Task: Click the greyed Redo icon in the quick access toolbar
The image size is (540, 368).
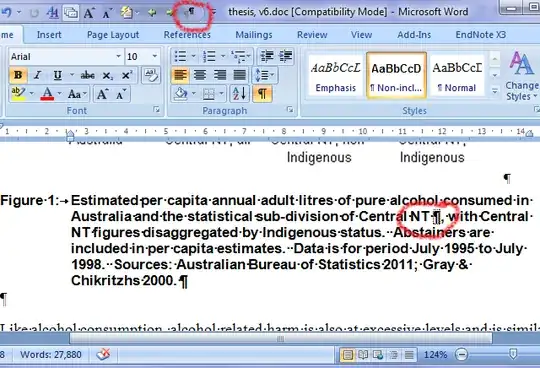Action: pos(34,13)
